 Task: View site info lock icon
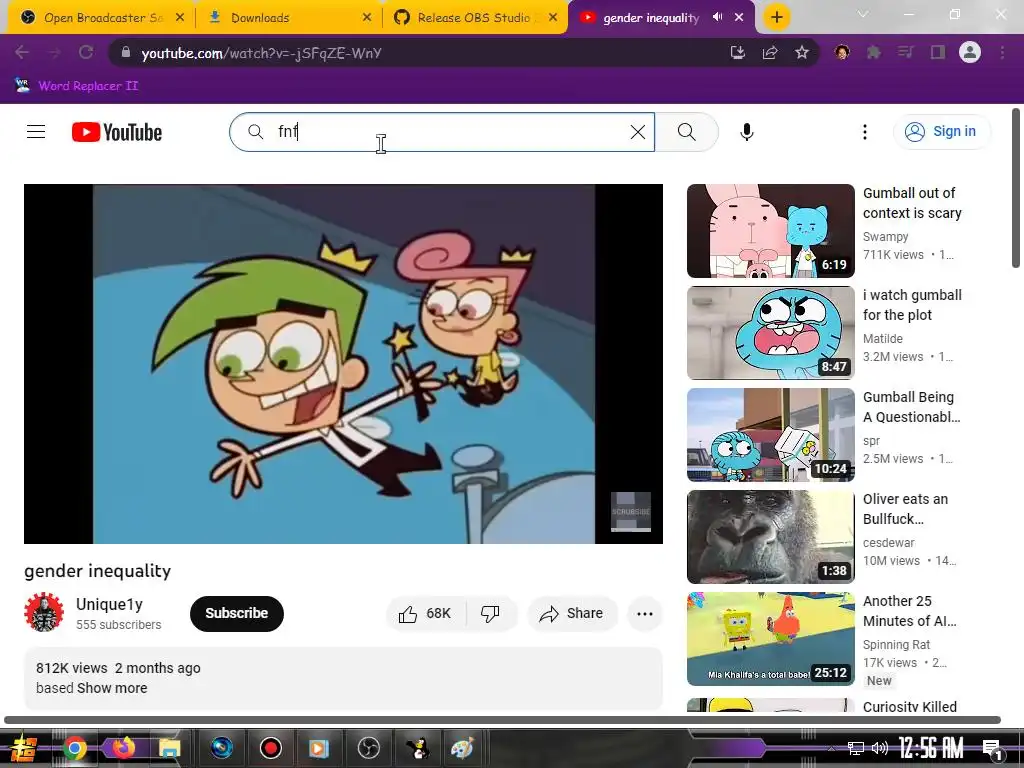pyautogui.click(x=126, y=53)
